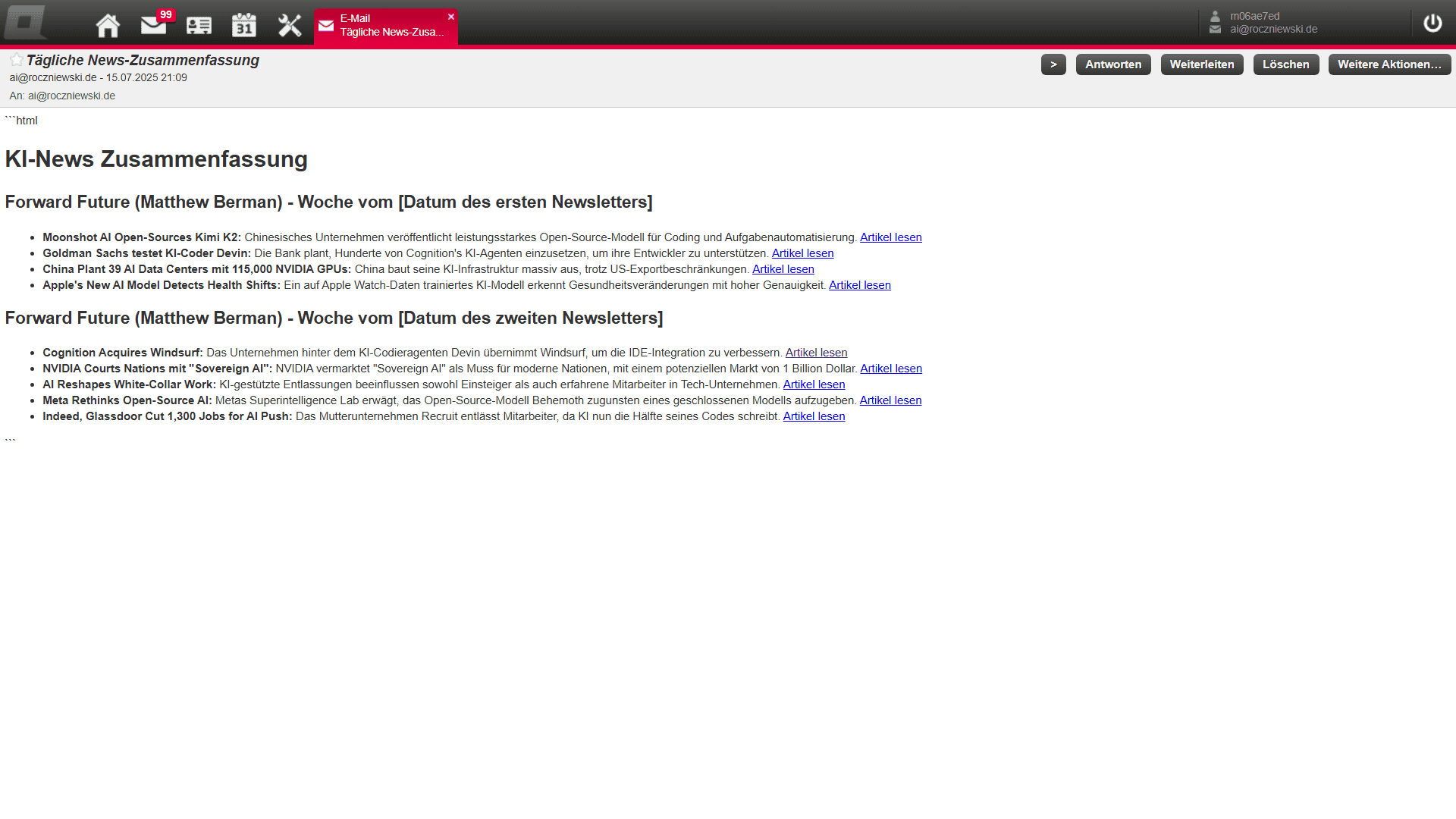
Task: Click the application logo top left
Action: click(25, 21)
